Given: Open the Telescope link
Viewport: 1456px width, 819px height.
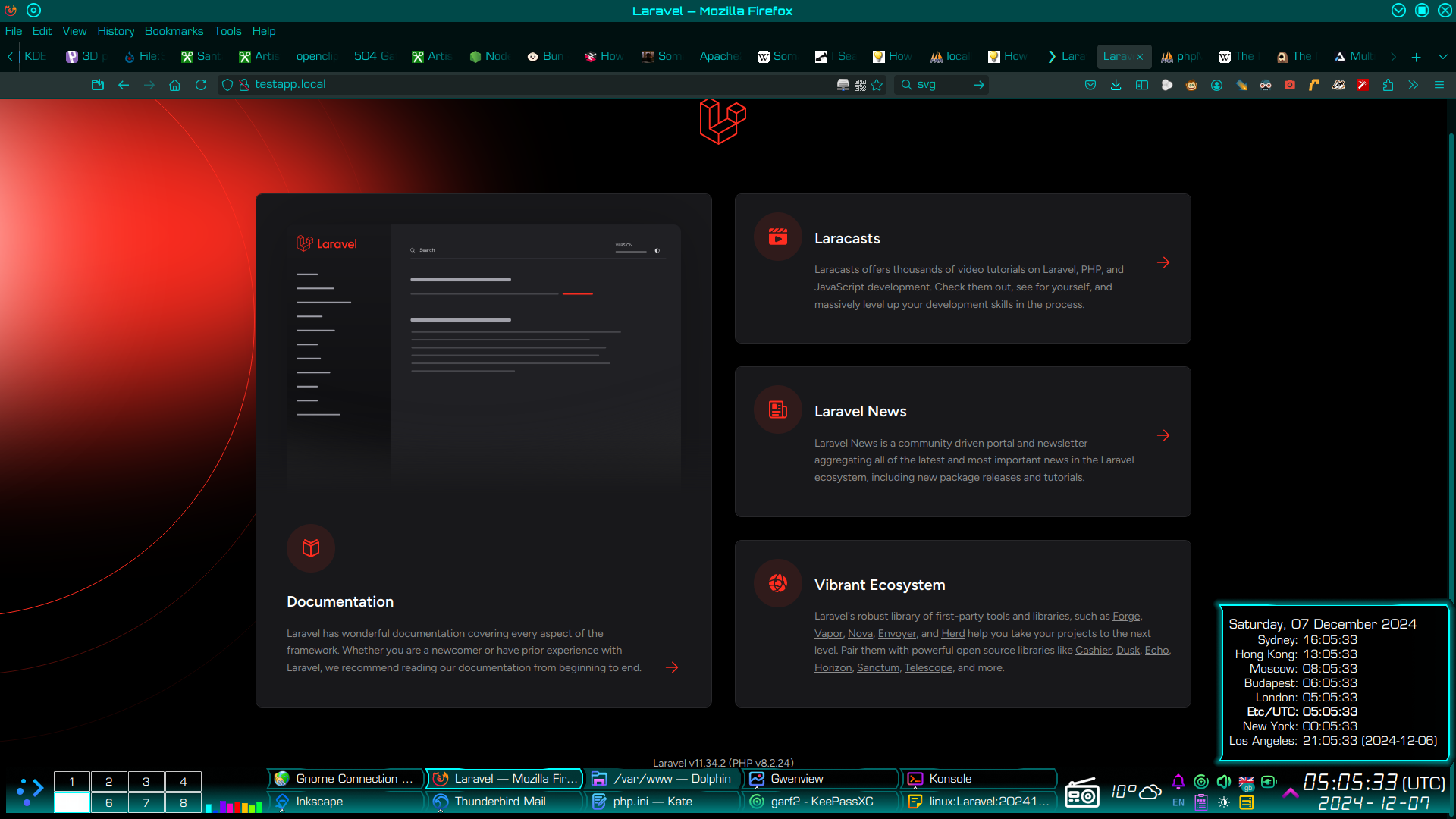Looking at the screenshot, I should pyautogui.click(x=928, y=667).
